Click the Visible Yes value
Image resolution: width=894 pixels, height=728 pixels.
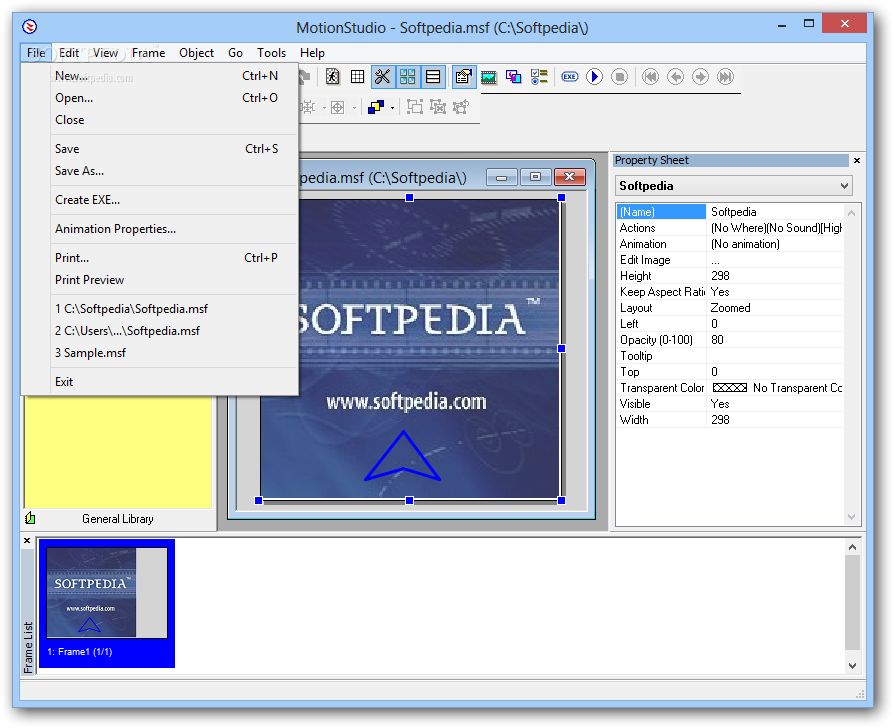pyautogui.click(x=774, y=404)
